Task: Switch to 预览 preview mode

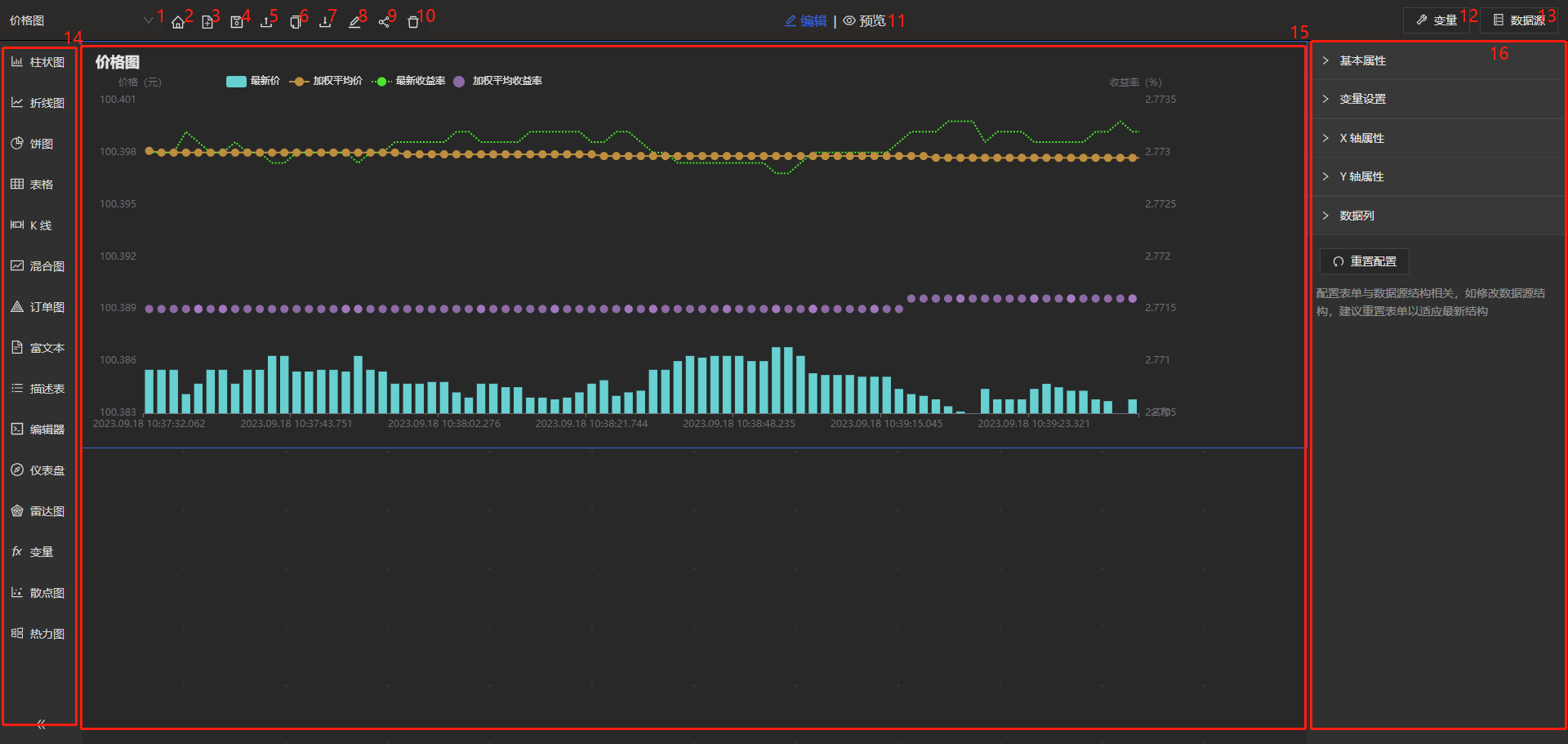Action: [865, 20]
